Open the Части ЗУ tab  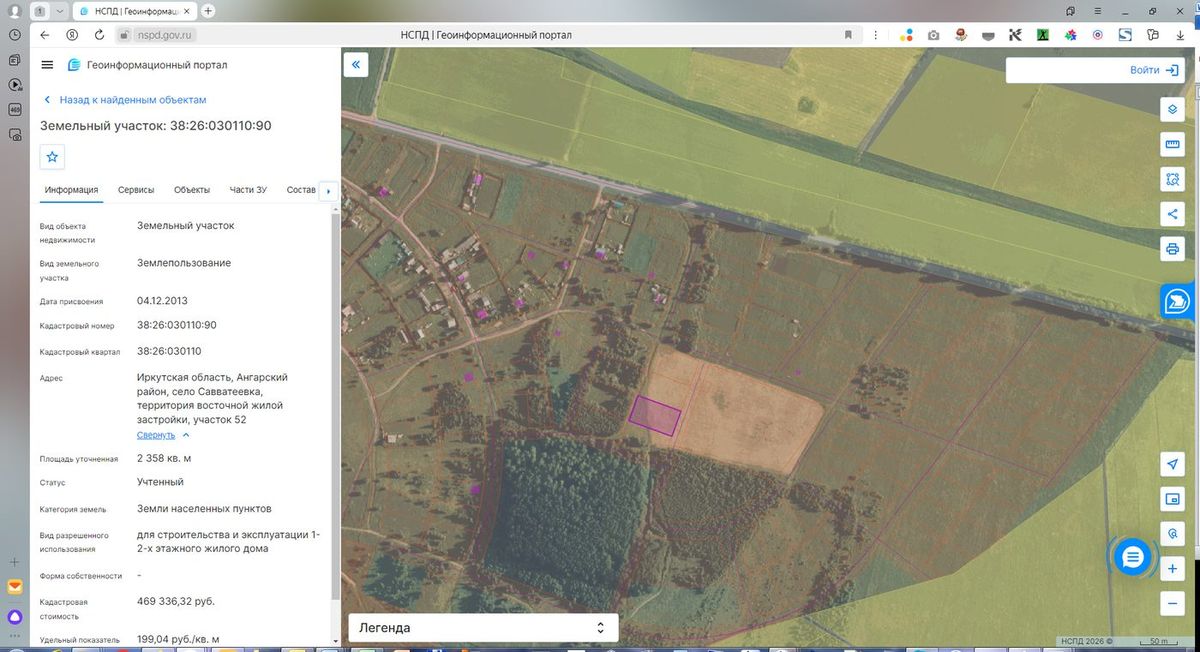click(248, 190)
